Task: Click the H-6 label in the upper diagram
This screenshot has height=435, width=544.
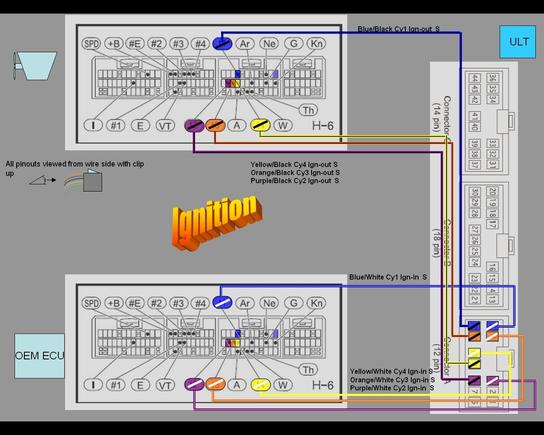Action: click(323, 126)
